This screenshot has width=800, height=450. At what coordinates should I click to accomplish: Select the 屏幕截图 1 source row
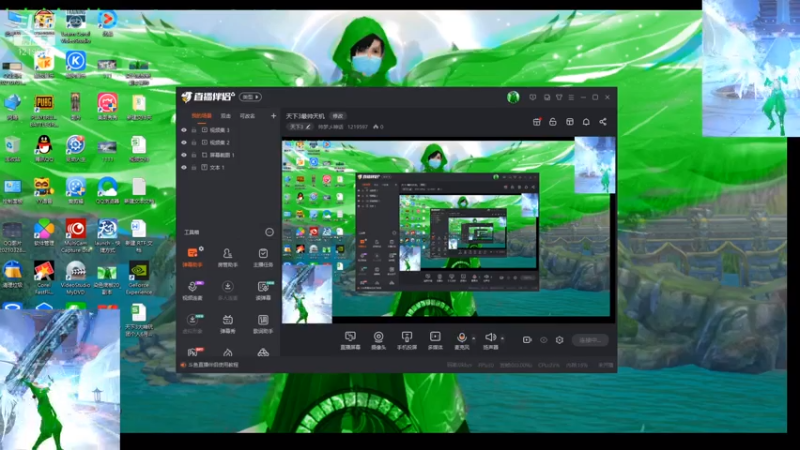(x=229, y=155)
